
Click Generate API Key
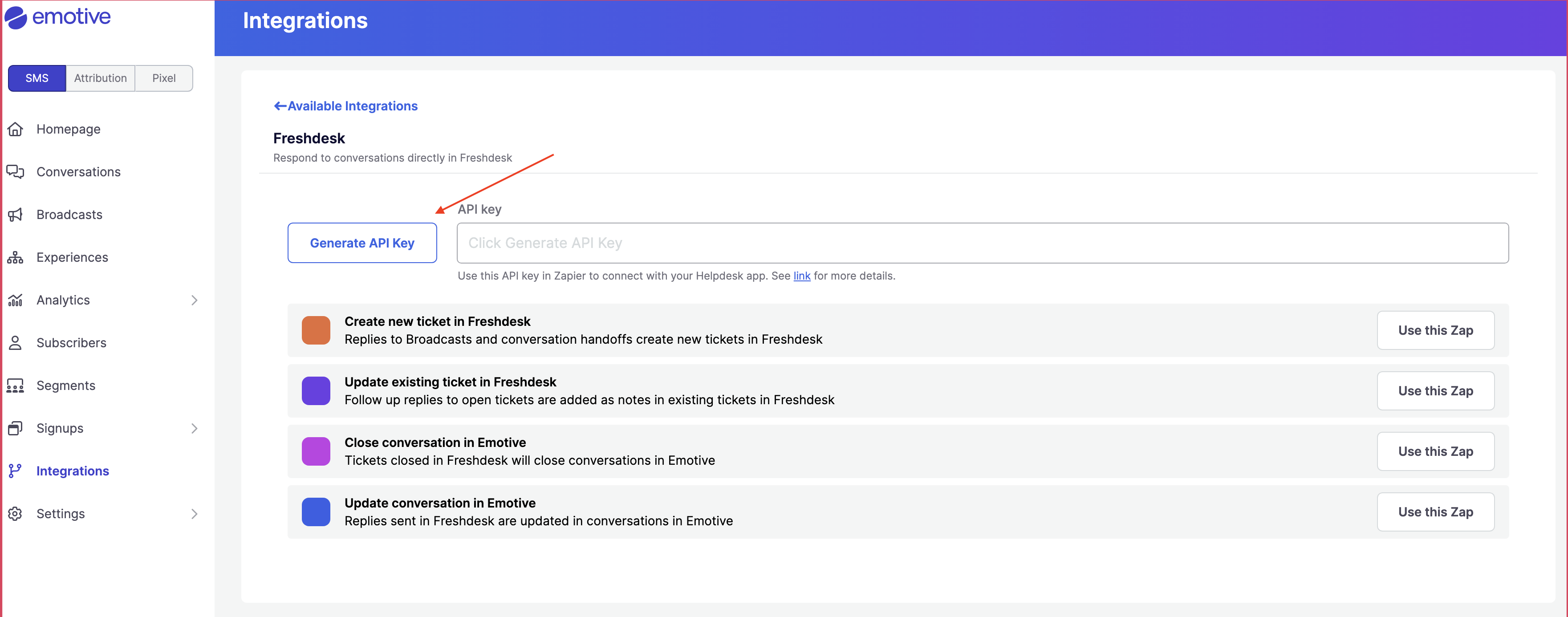(x=362, y=243)
